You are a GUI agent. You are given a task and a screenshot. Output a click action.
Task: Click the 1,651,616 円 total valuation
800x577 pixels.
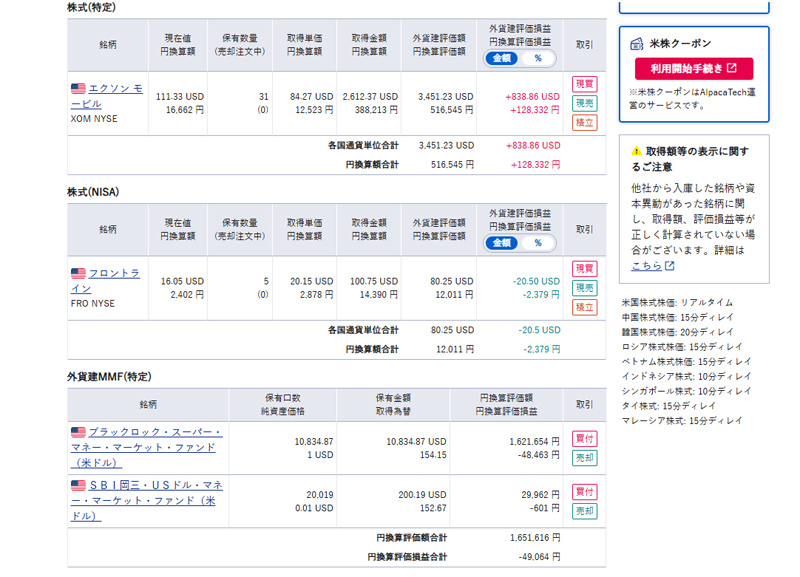(x=535, y=538)
